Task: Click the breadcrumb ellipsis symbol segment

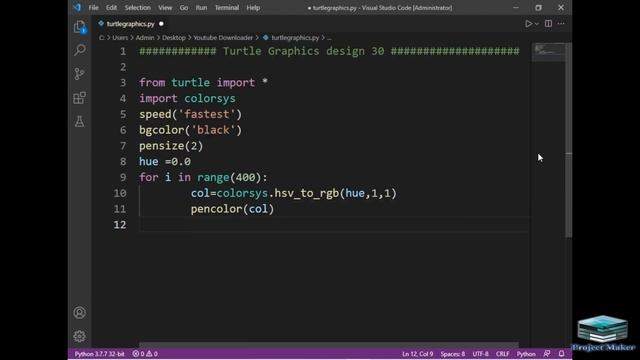Action: (x=329, y=38)
